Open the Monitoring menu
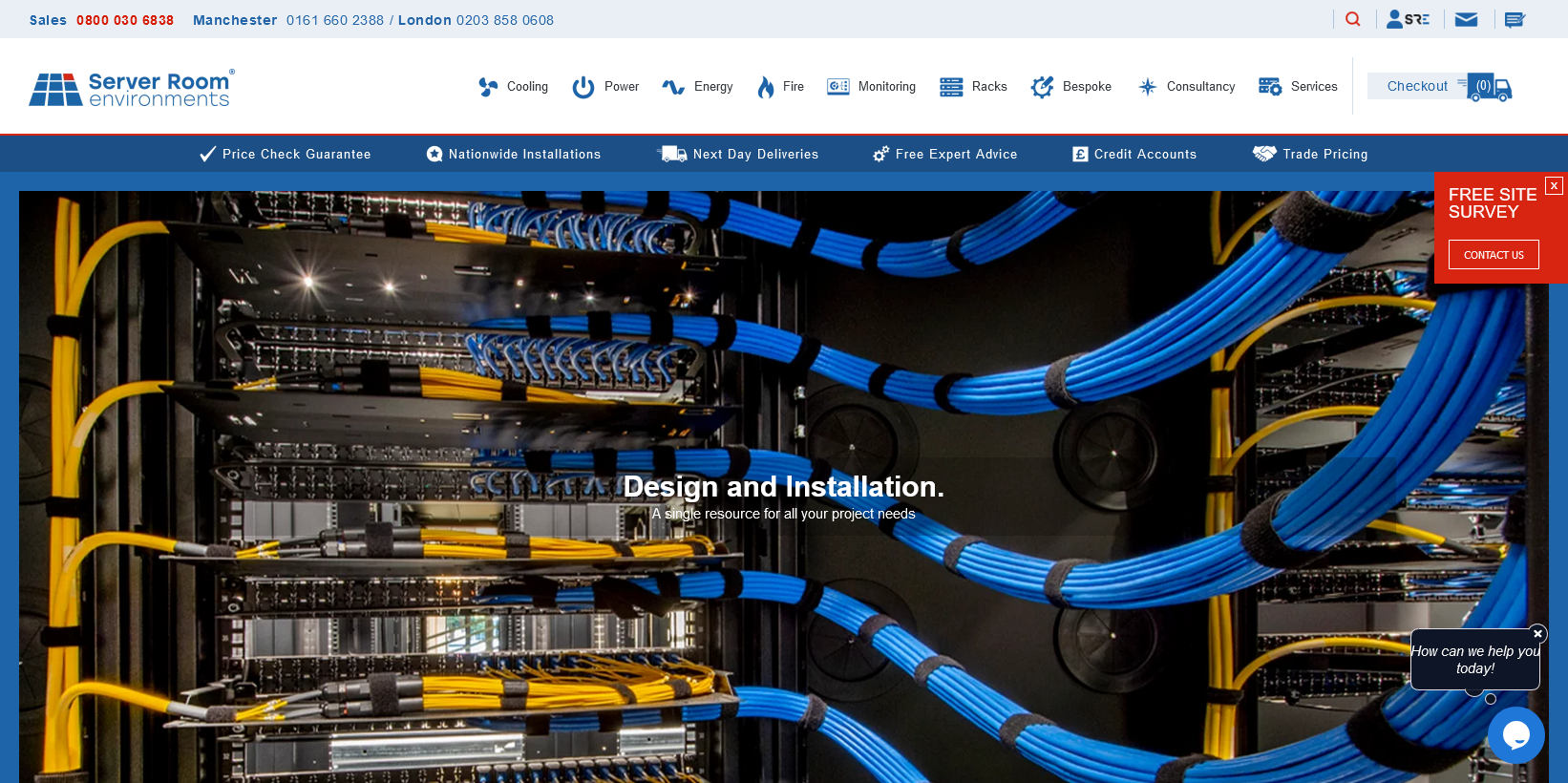Viewport: 1568px width, 783px height. [885, 87]
